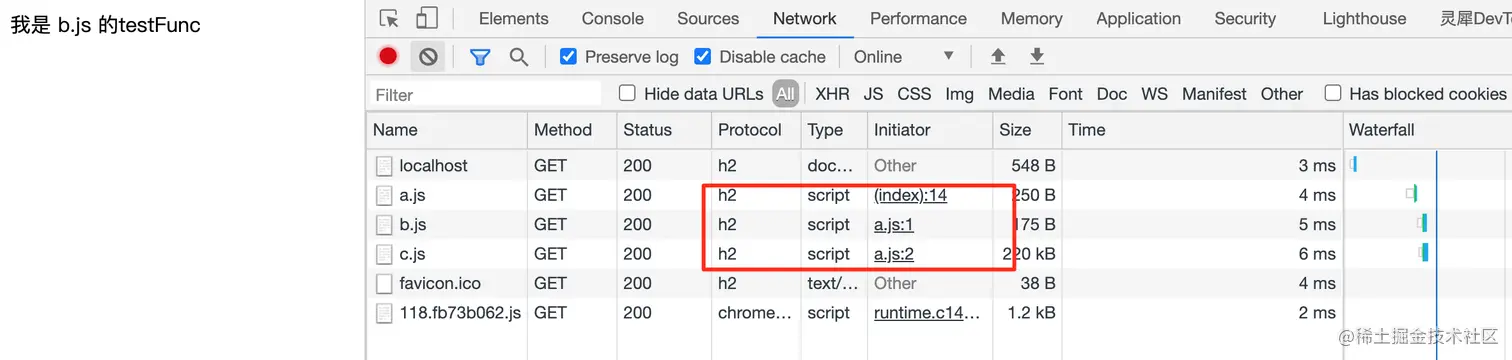This screenshot has height=360, width=1512.
Task: Clear the network log
Action: click(428, 57)
